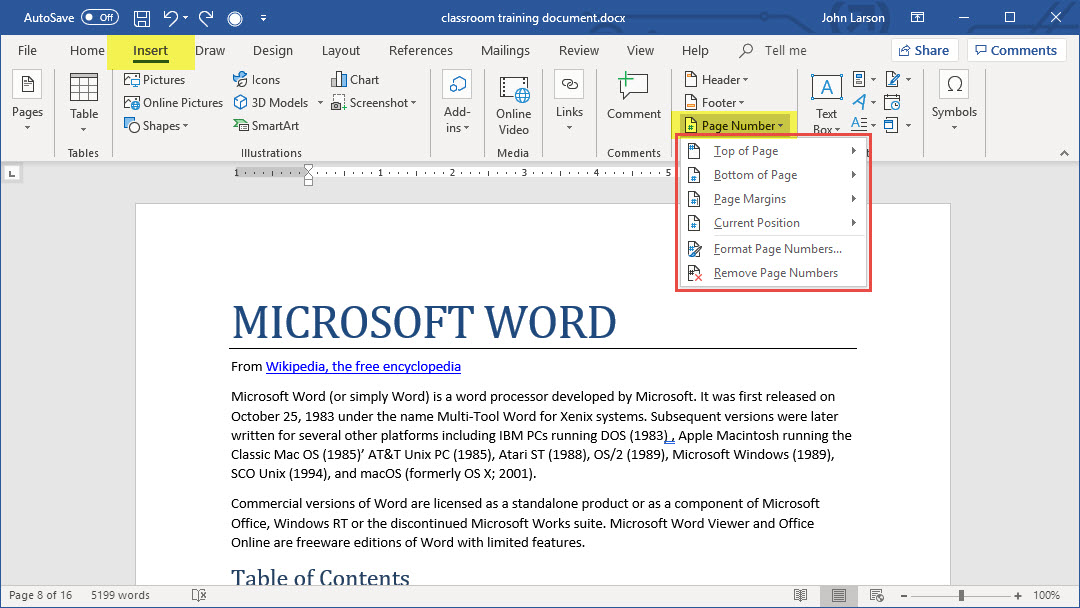Click the Undo arrow icon
This screenshot has width=1080, height=608.
171,18
